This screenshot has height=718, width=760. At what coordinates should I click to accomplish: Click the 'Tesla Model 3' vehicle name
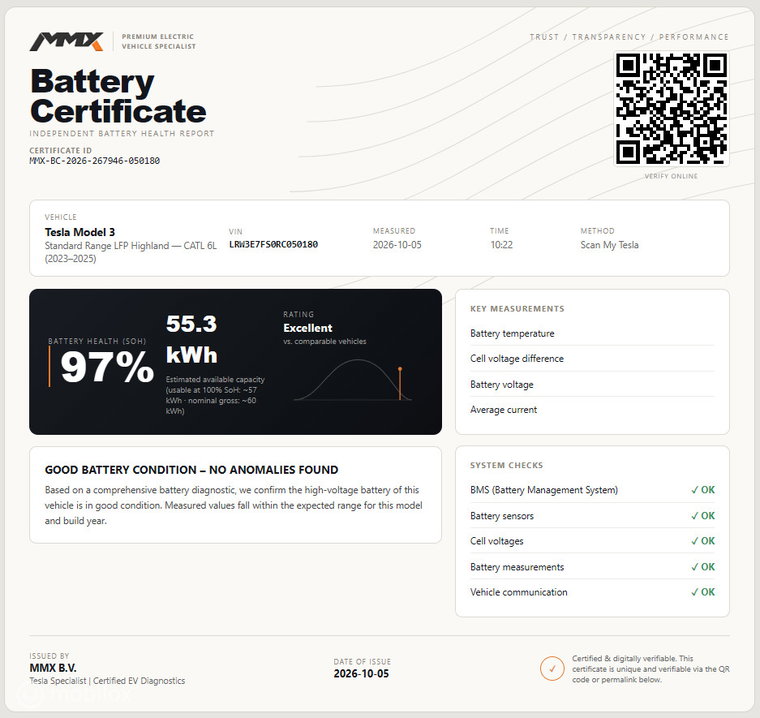point(80,232)
